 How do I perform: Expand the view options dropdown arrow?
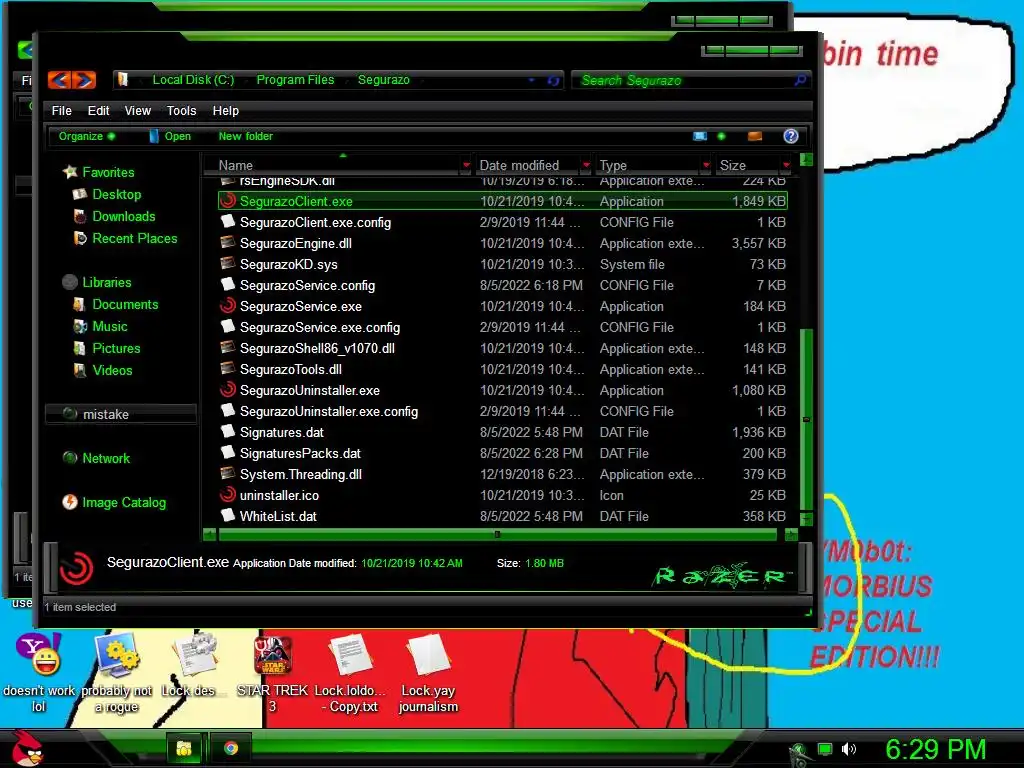click(x=722, y=136)
